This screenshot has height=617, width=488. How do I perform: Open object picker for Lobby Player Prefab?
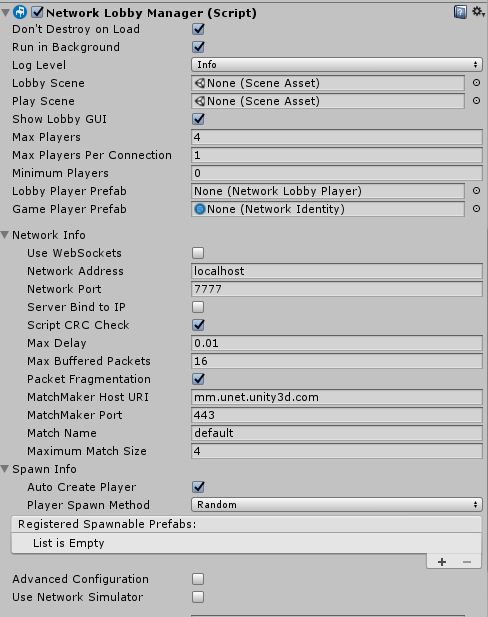pyautogui.click(x=476, y=191)
